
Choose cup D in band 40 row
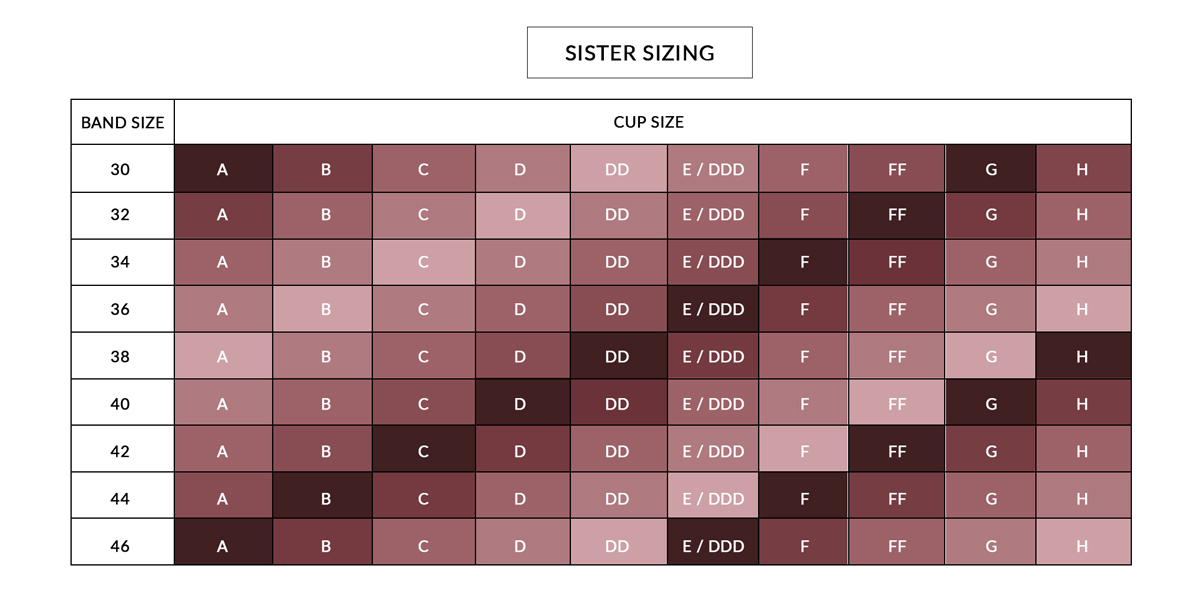(x=520, y=404)
